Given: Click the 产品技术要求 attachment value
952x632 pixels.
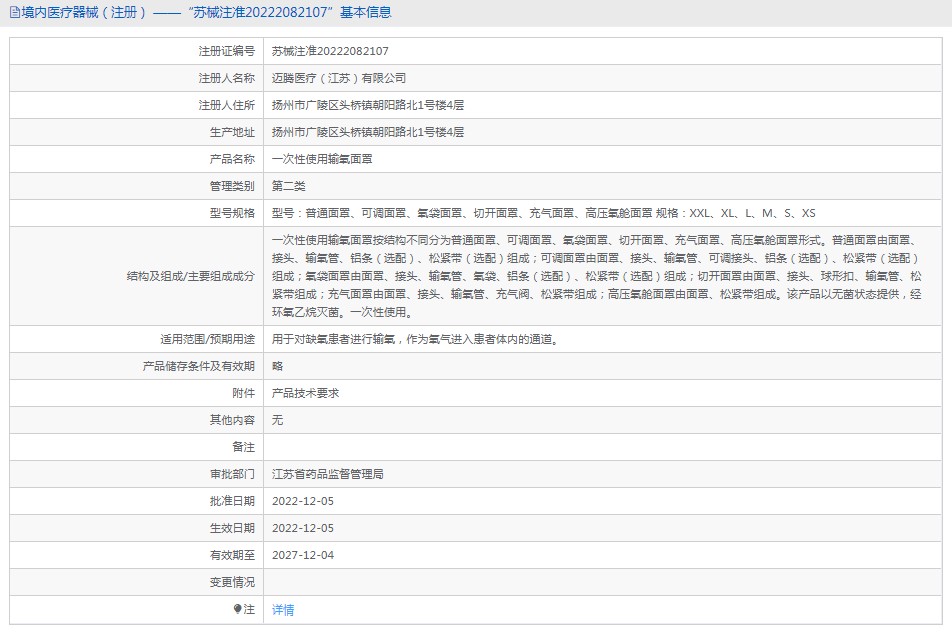Looking at the screenshot, I should pyautogui.click(x=305, y=393).
